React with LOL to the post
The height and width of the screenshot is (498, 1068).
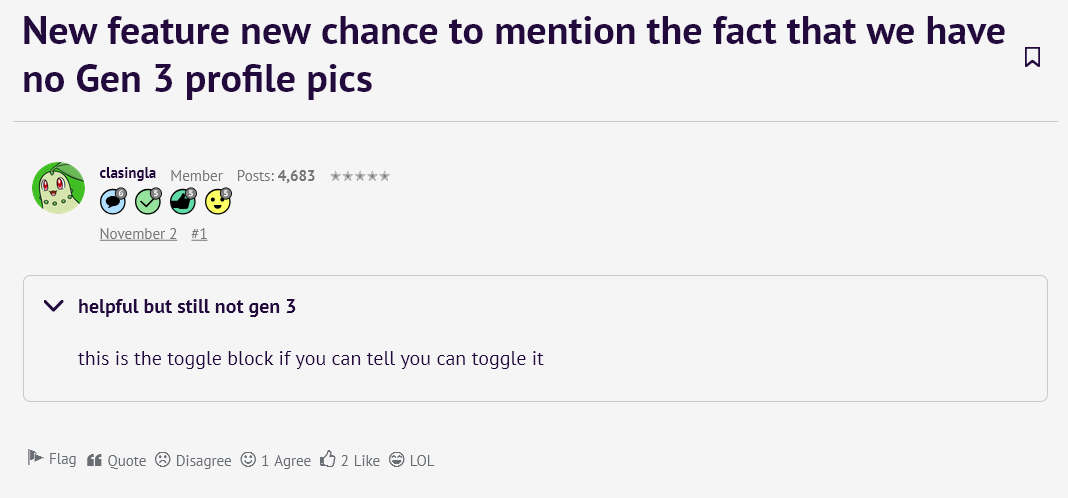411,460
